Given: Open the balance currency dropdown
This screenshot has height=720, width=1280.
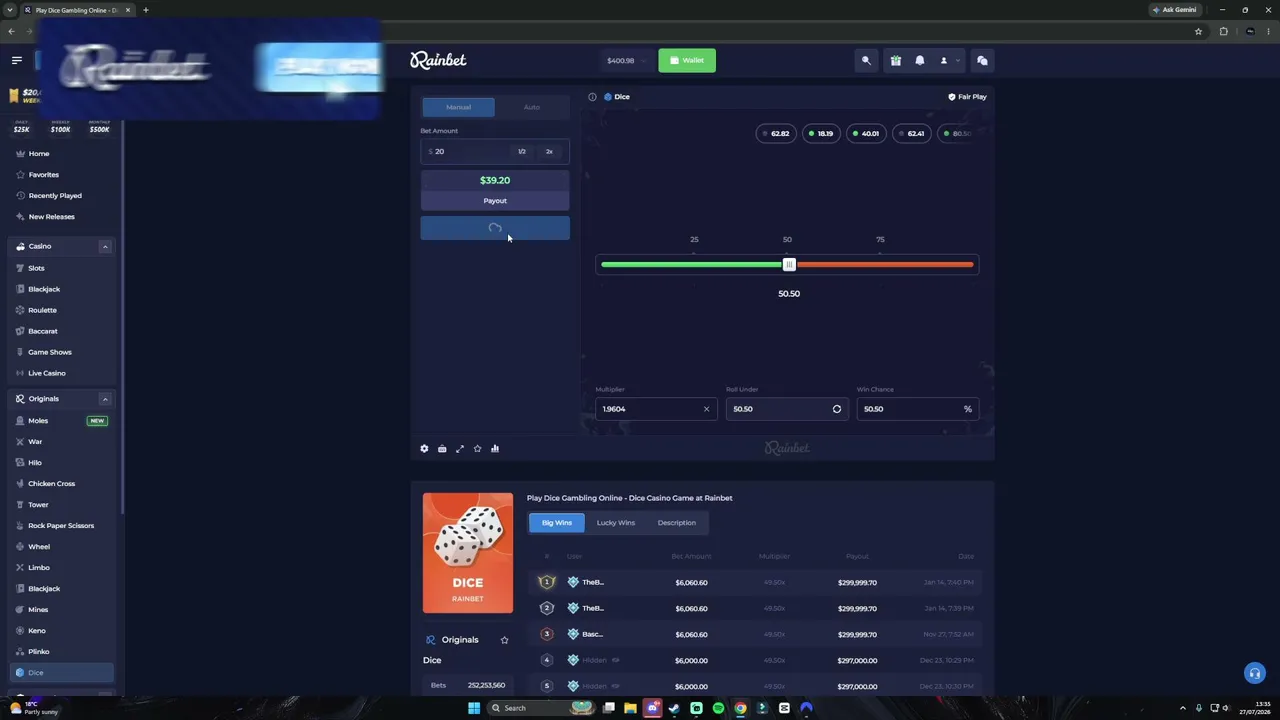Looking at the screenshot, I should (628, 61).
